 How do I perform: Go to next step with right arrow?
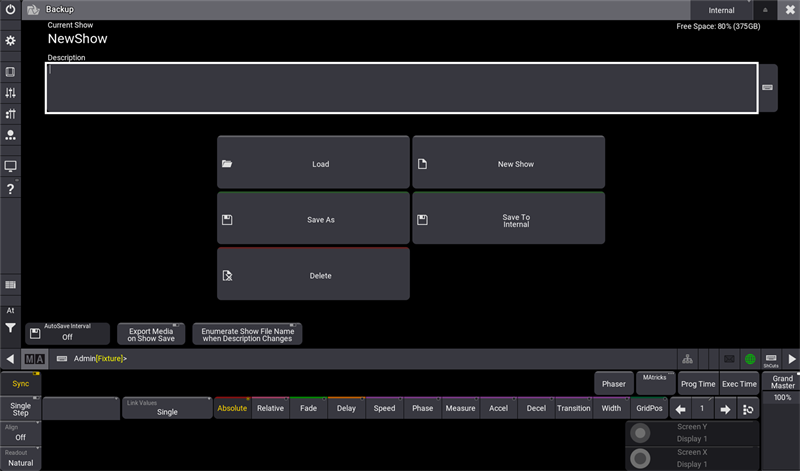coord(725,409)
